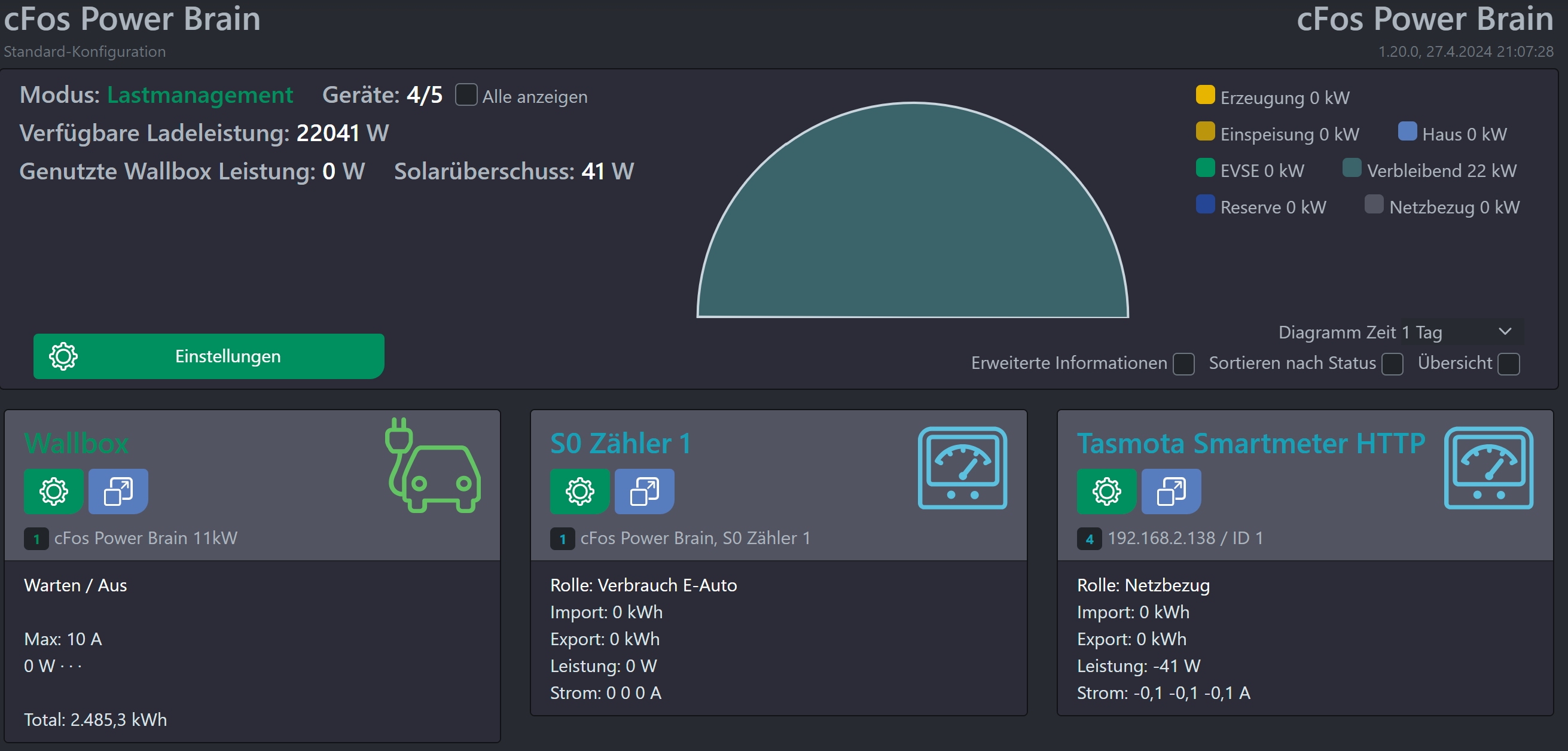Click the gear icon inside Einstellungen button
Screen dimensions: 1568x751
pyautogui.click(x=63, y=356)
